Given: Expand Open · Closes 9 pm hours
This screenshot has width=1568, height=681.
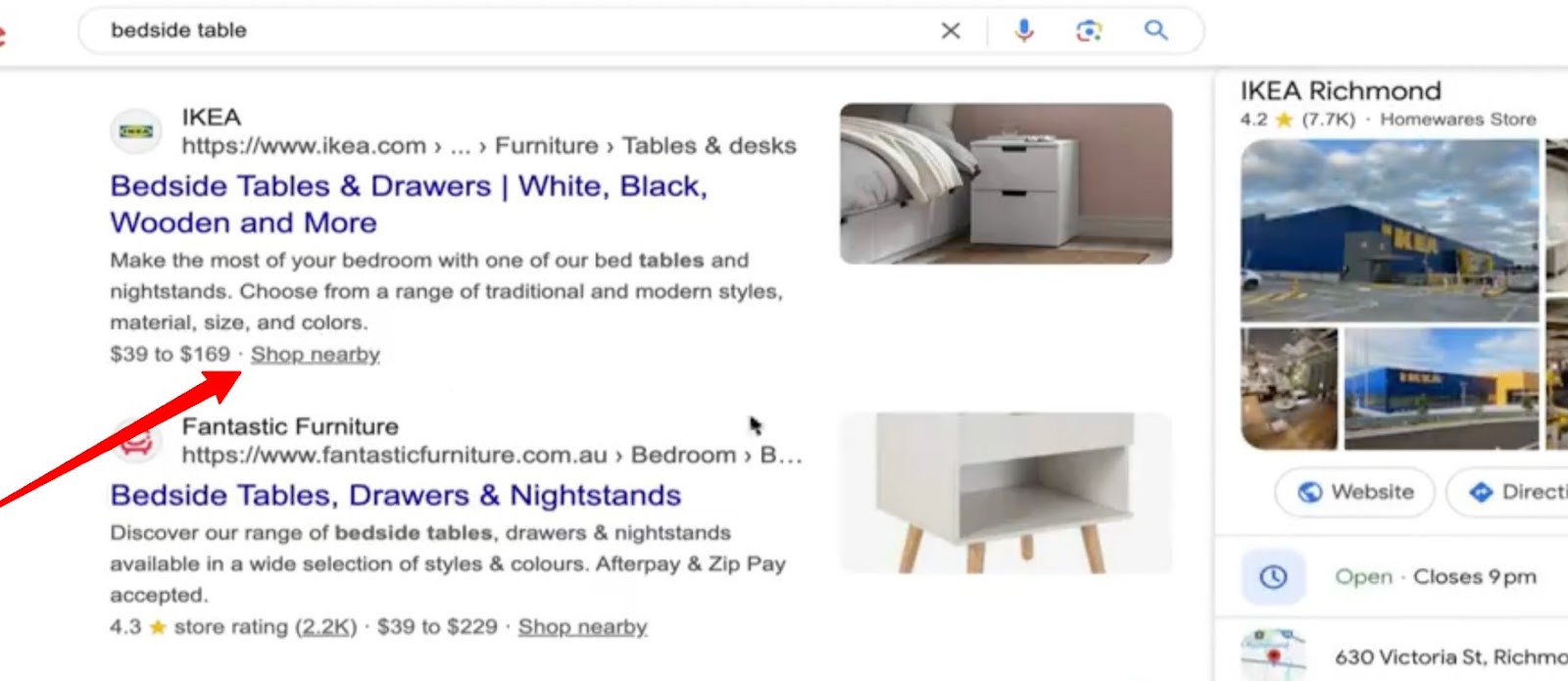Looking at the screenshot, I should [1436, 577].
